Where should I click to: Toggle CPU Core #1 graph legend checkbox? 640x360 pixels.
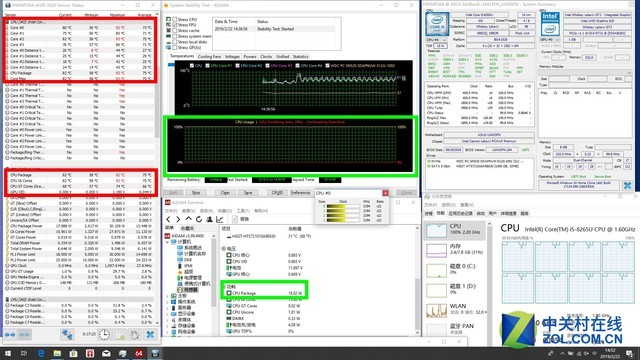tap(208, 65)
